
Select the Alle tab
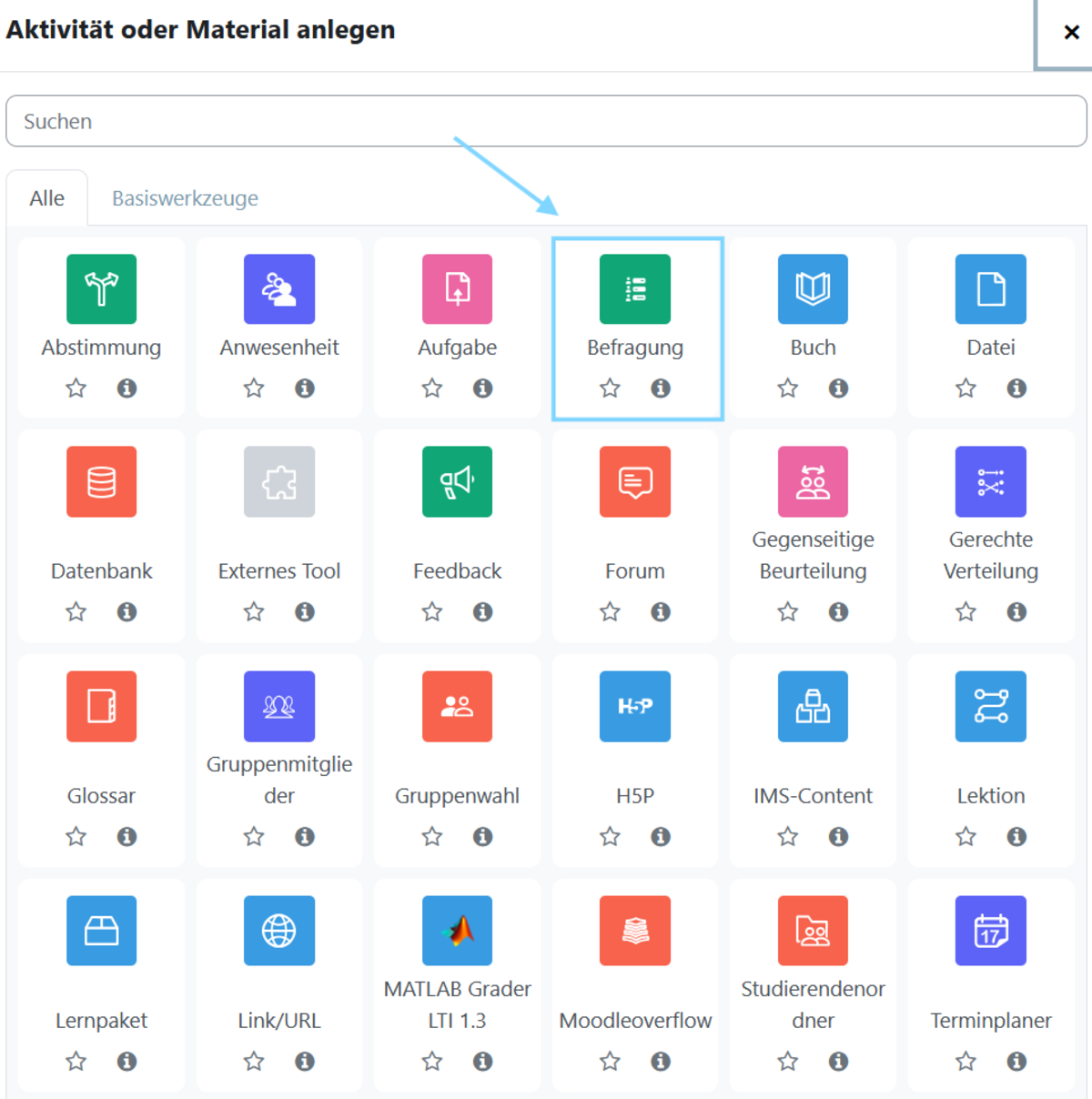point(47,198)
